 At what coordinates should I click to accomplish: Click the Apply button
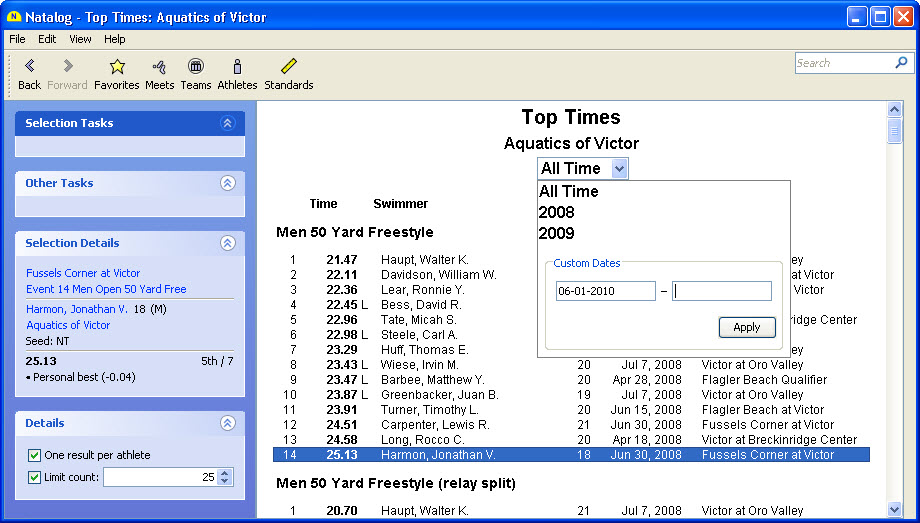point(746,327)
